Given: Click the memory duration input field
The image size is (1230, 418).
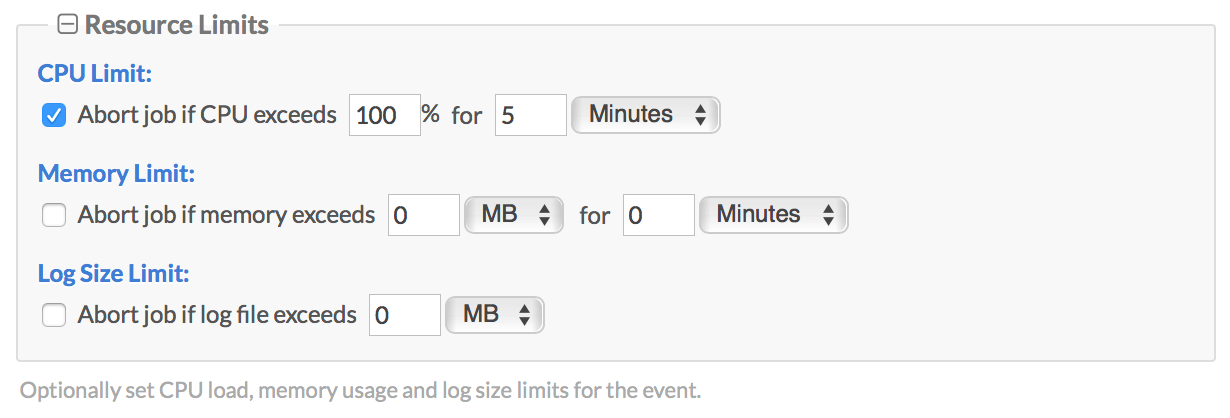Looking at the screenshot, I should coord(658,215).
